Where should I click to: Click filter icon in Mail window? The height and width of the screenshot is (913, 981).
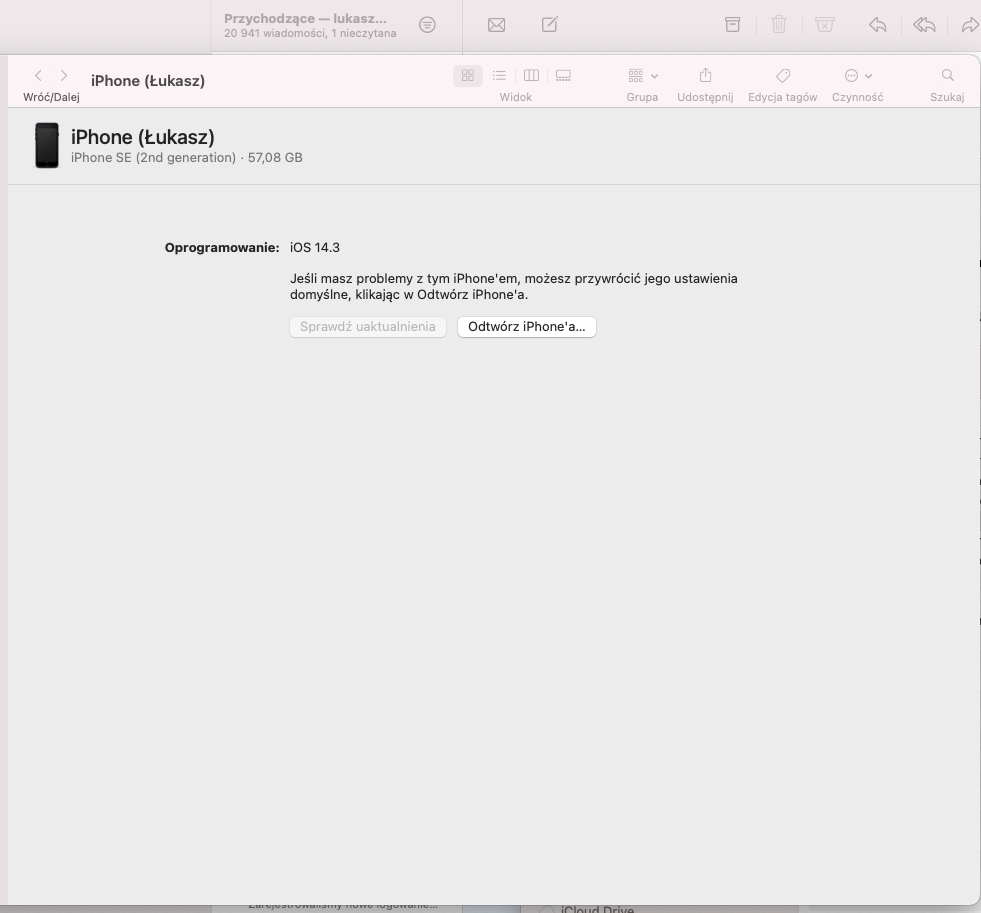(x=427, y=25)
